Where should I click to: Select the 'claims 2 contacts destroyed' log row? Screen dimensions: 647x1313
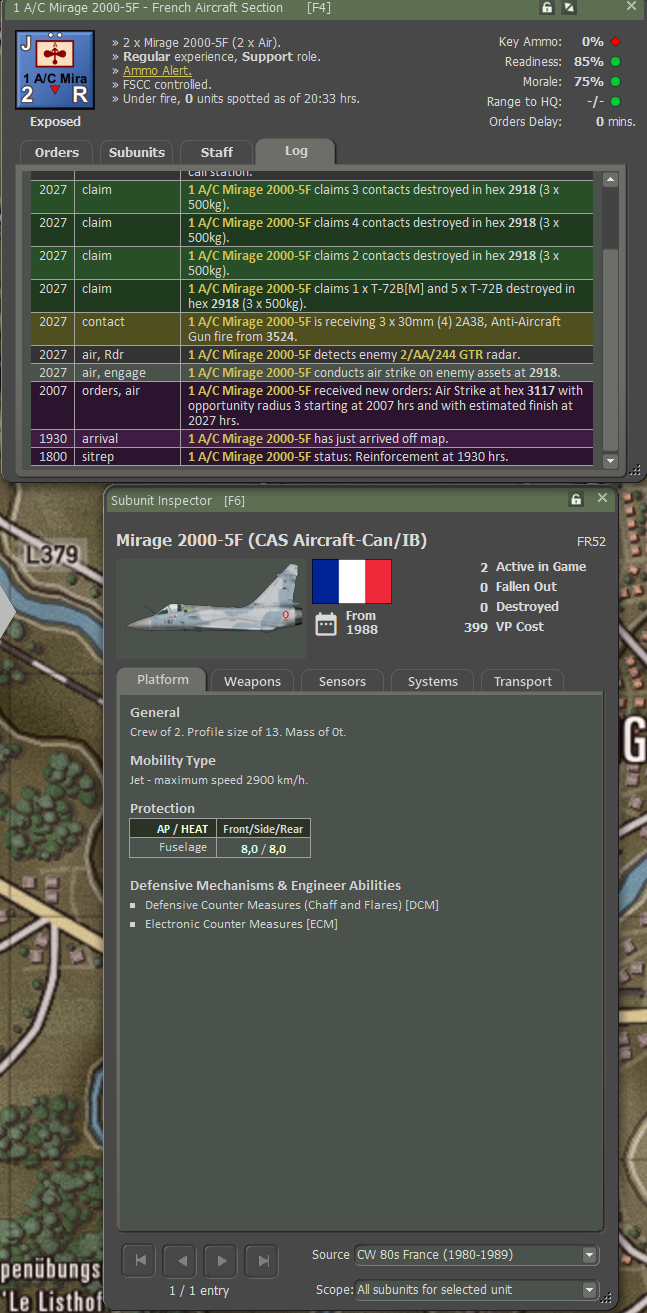point(312,263)
